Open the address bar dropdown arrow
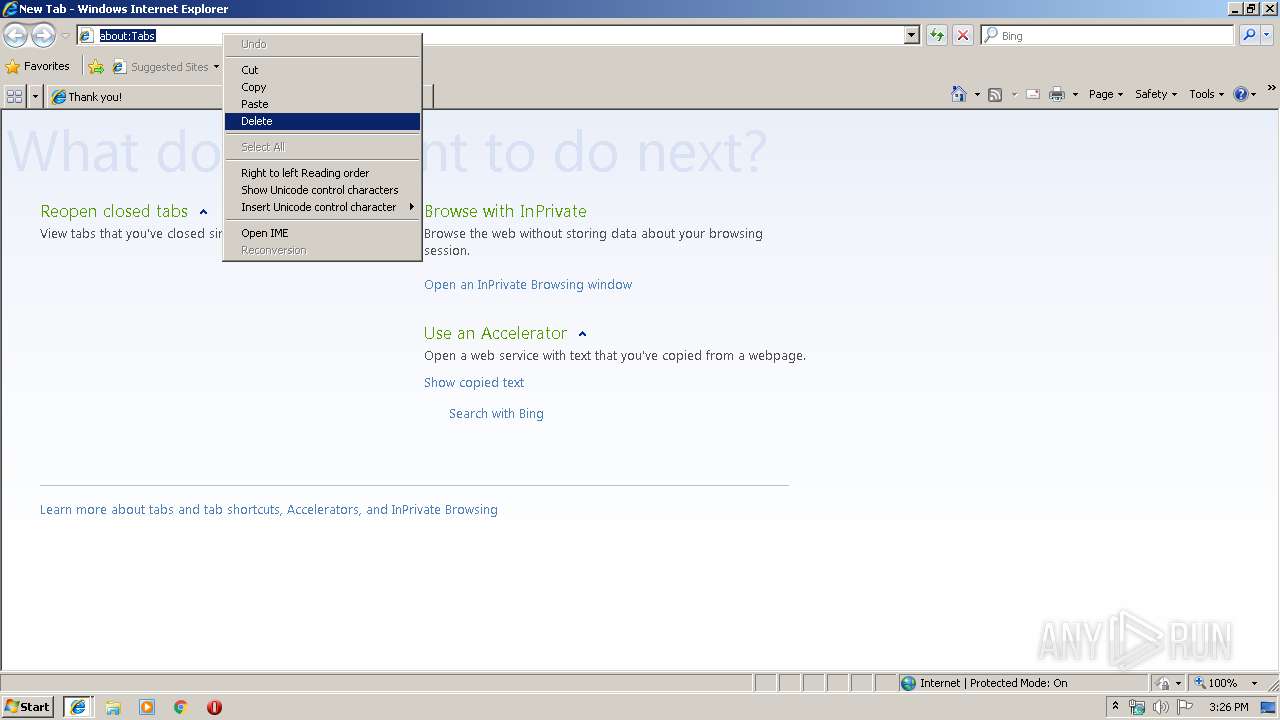Image resolution: width=1280 pixels, height=720 pixels. 911,35
